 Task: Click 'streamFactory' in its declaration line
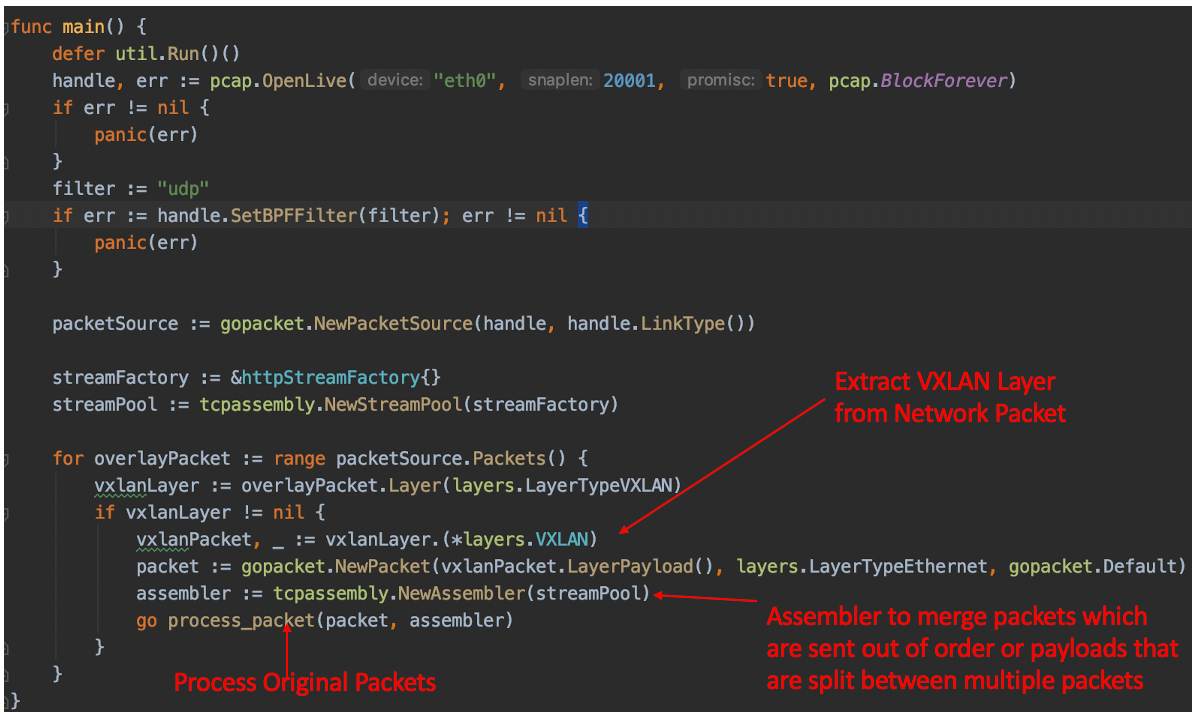(121, 378)
